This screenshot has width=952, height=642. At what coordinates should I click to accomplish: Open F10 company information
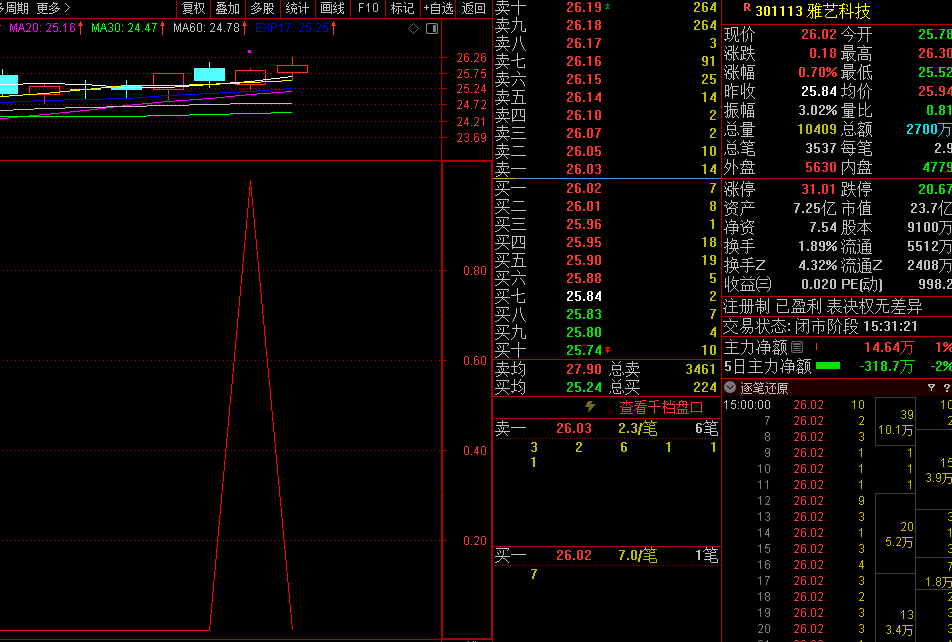pos(368,8)
